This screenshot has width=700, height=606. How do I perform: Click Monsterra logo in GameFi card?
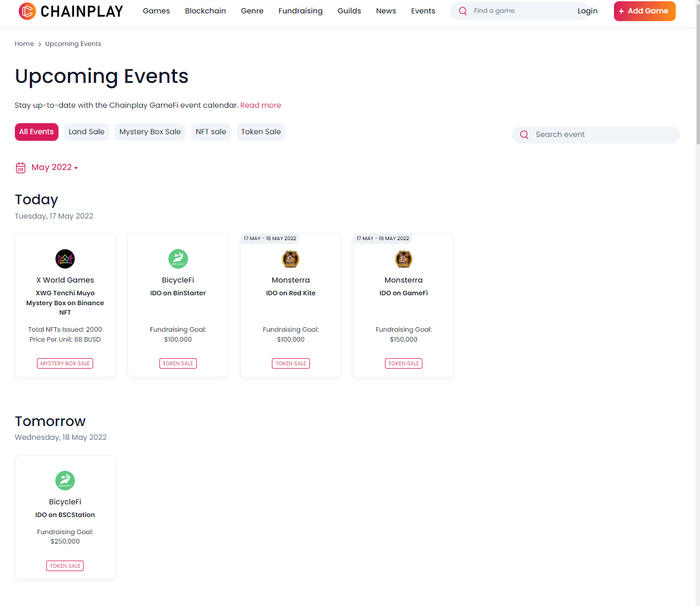(x=404, y=259)
